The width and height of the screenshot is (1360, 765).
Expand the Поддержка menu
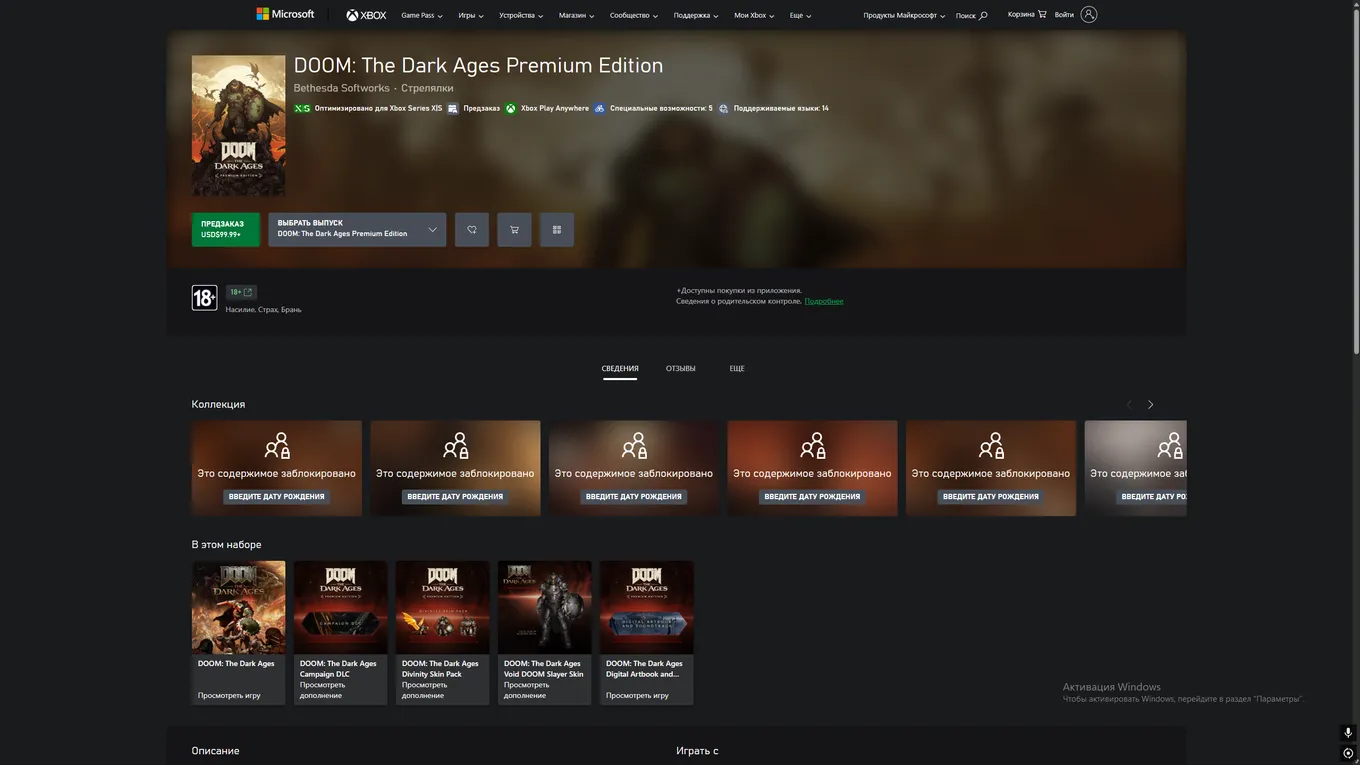[696, 16]
